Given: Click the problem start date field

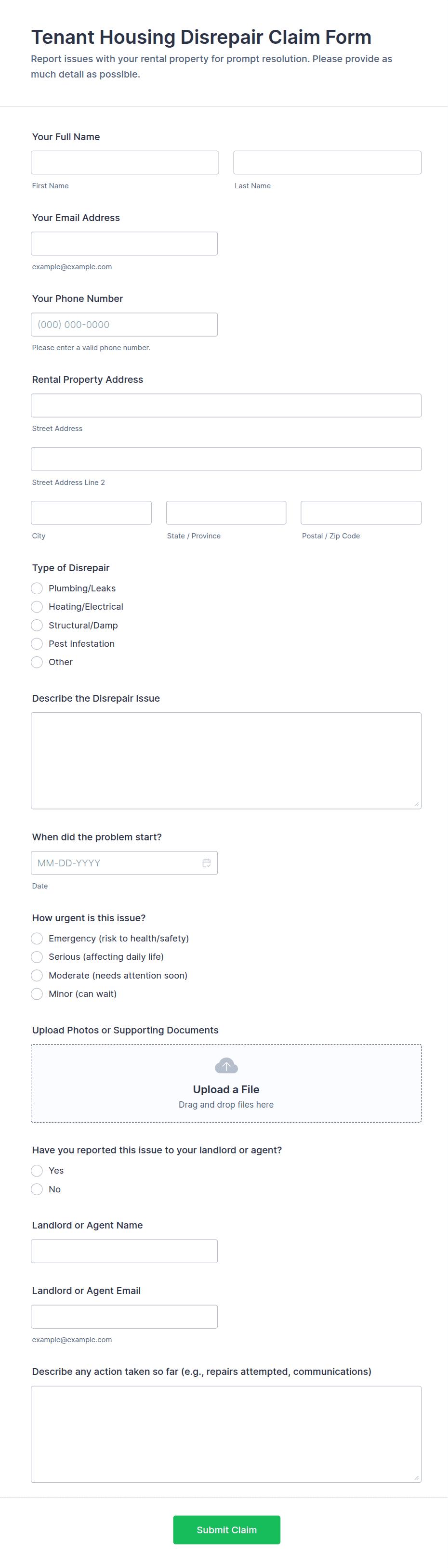Looking at the screenshot, I should 116,862.
